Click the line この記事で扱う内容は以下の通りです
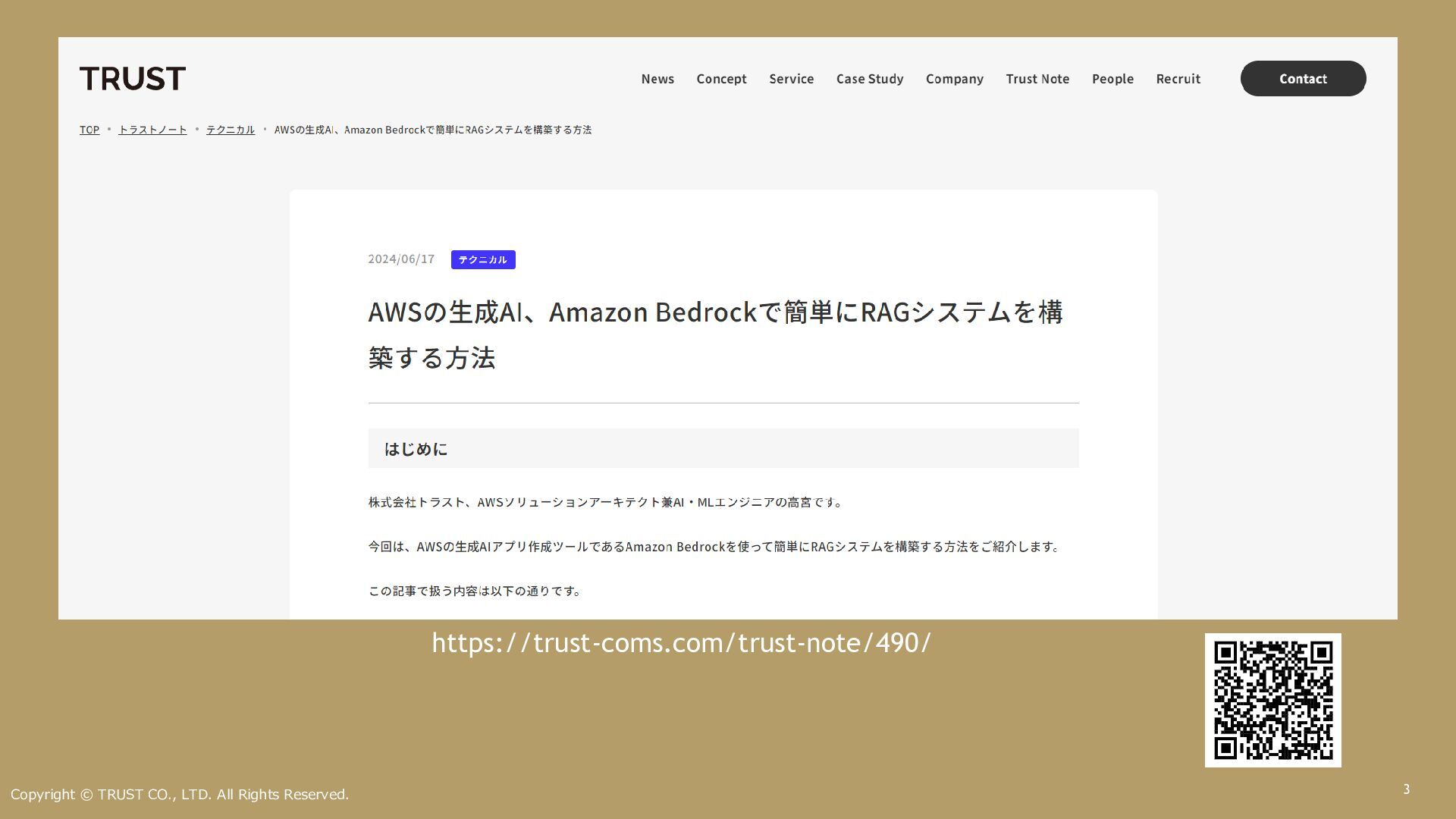This screenshot has width=1456, height=819. (x=475, y=591)
